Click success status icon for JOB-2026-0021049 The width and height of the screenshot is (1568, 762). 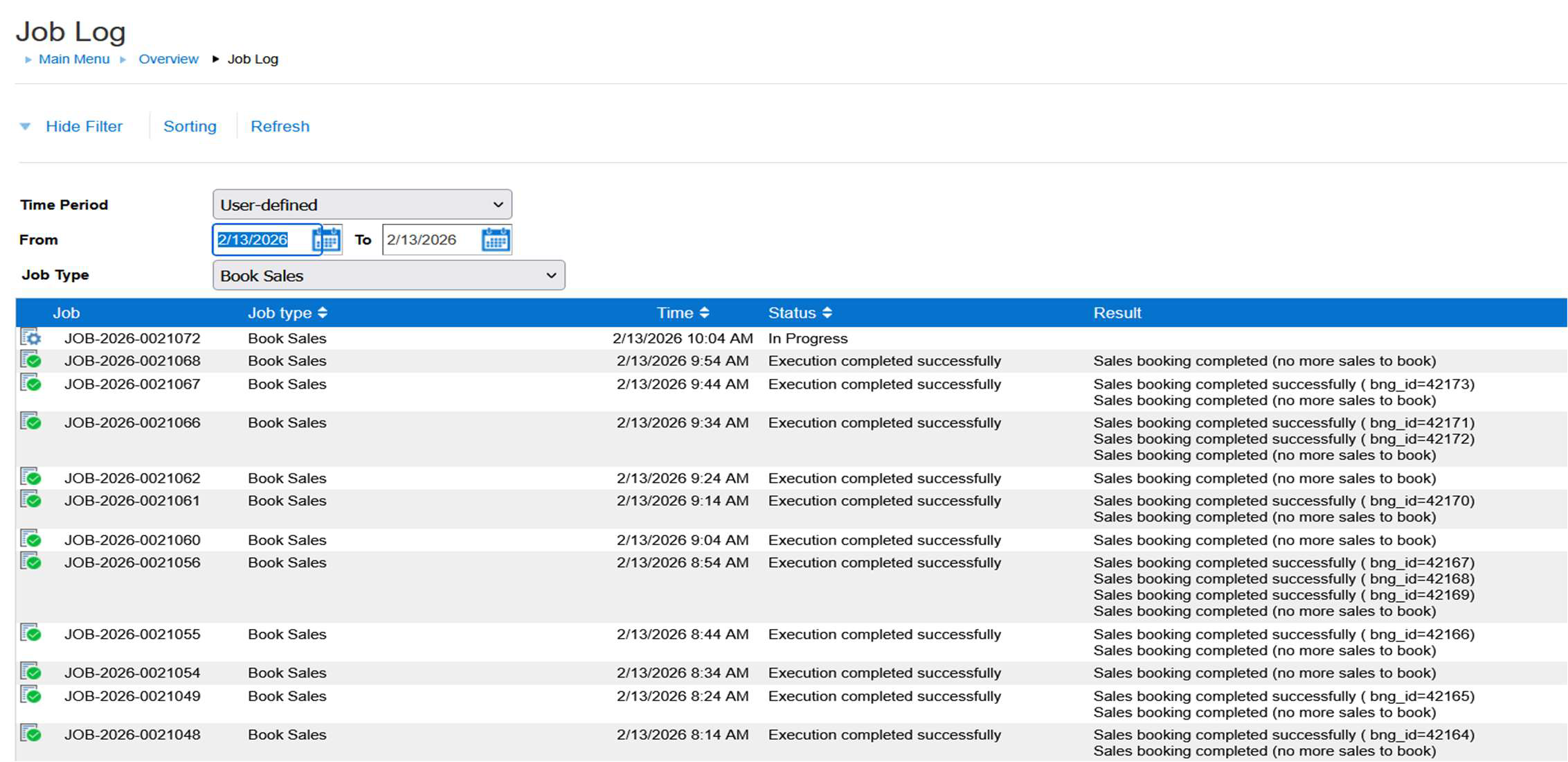tap(30, 695)
